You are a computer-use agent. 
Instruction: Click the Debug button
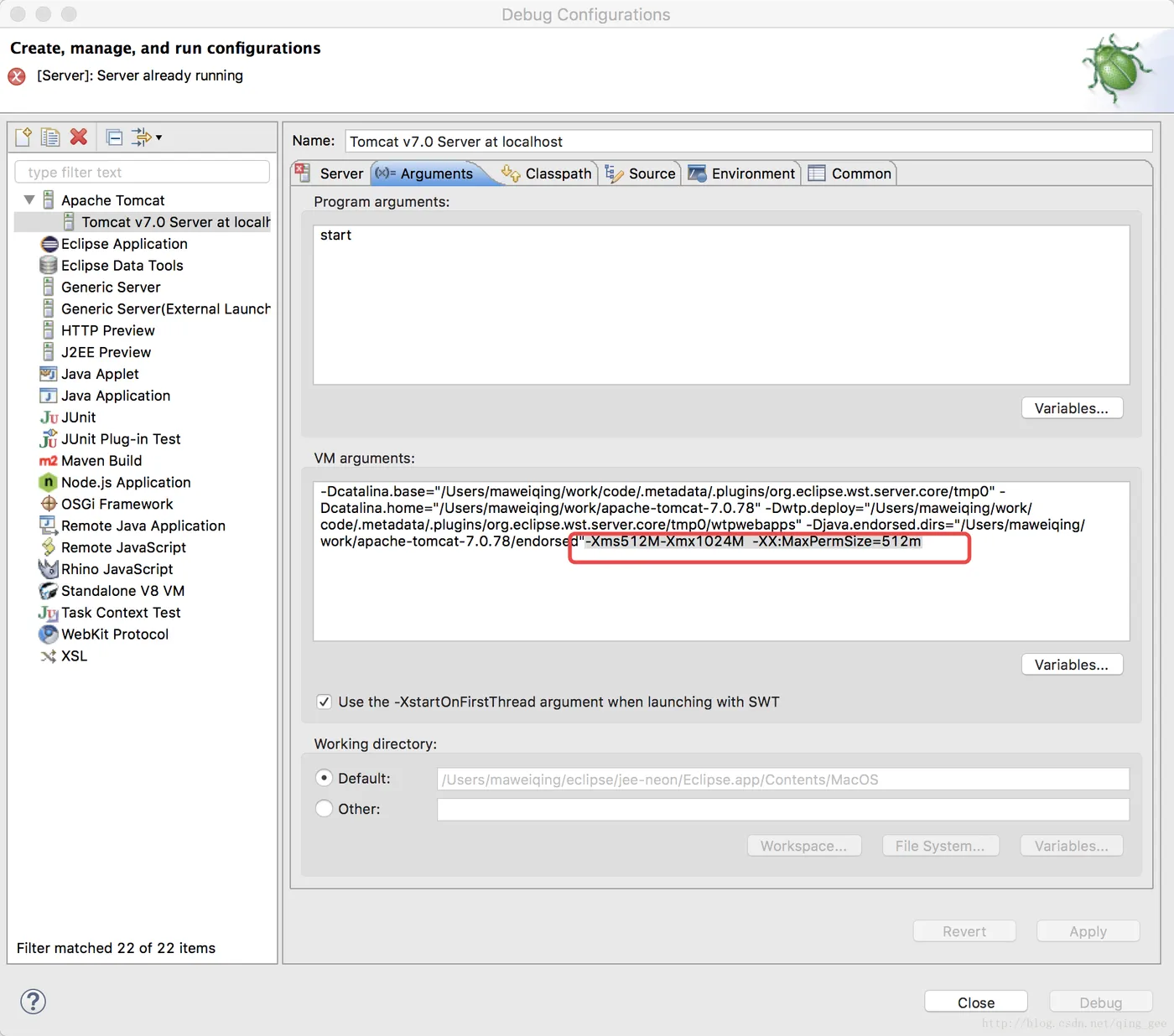pyautogui.click(x=1101, y=1002)
